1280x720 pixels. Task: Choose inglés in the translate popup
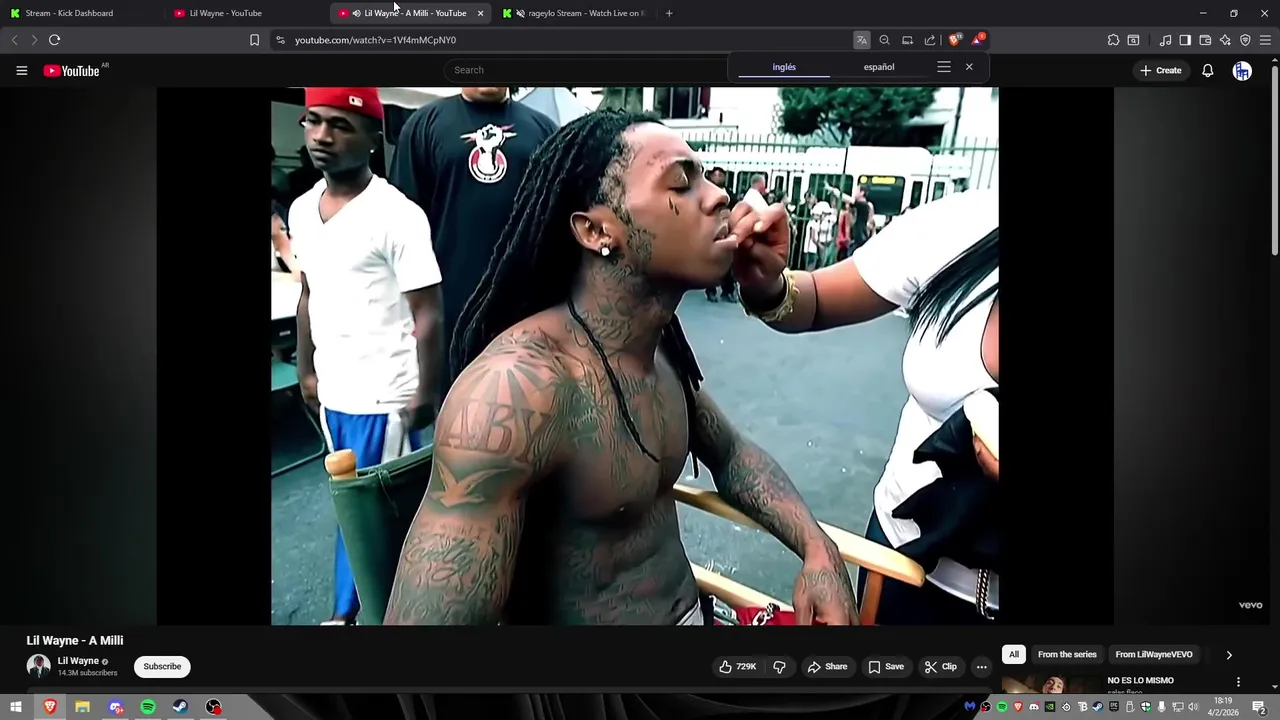784,67
